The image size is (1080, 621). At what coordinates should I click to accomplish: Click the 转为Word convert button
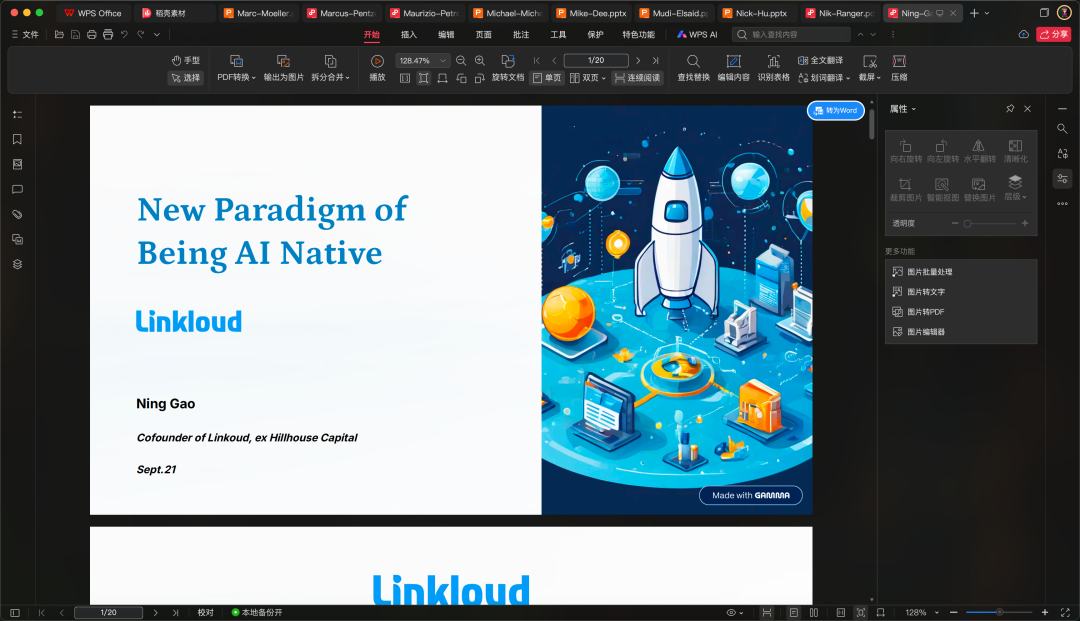(x=835, y=110)
